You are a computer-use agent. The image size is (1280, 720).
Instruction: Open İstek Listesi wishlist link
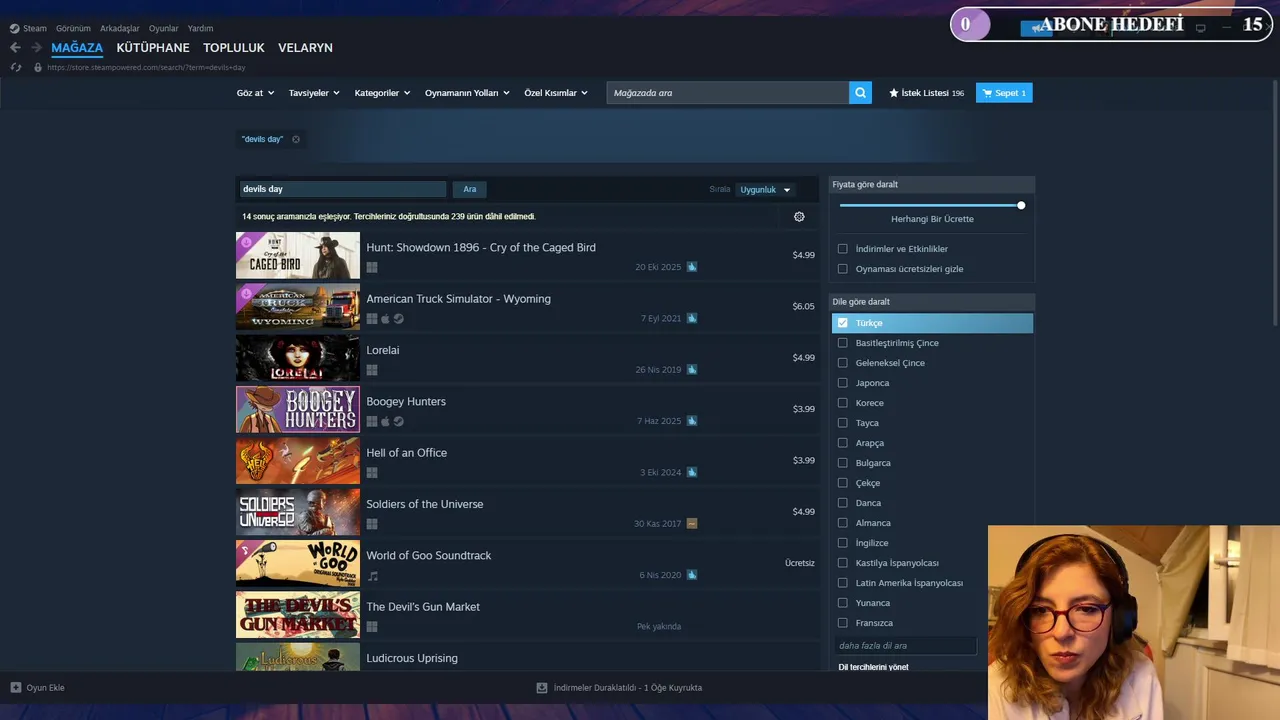point(926,93)
